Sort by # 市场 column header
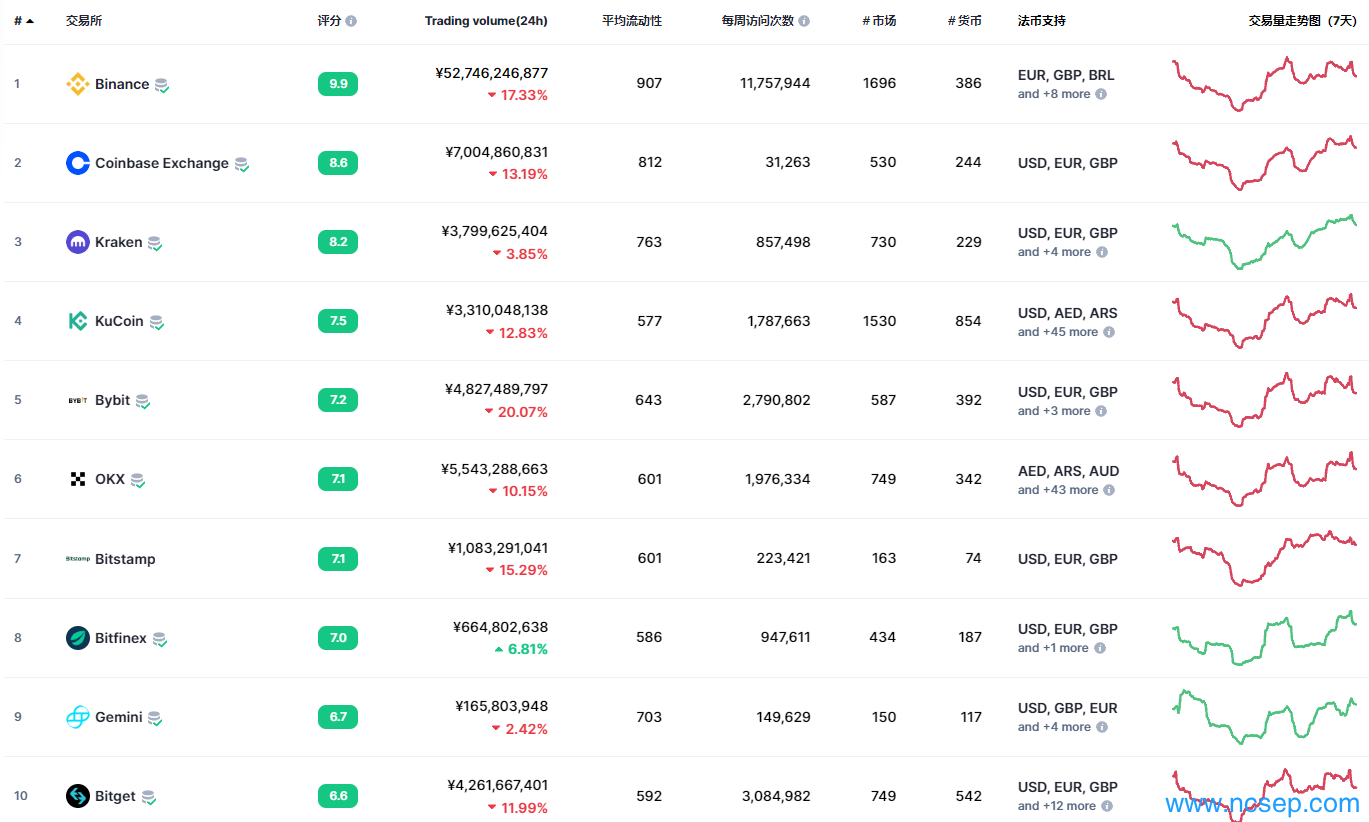Viewport: 1369px width, 822px height. click(879, 21)
